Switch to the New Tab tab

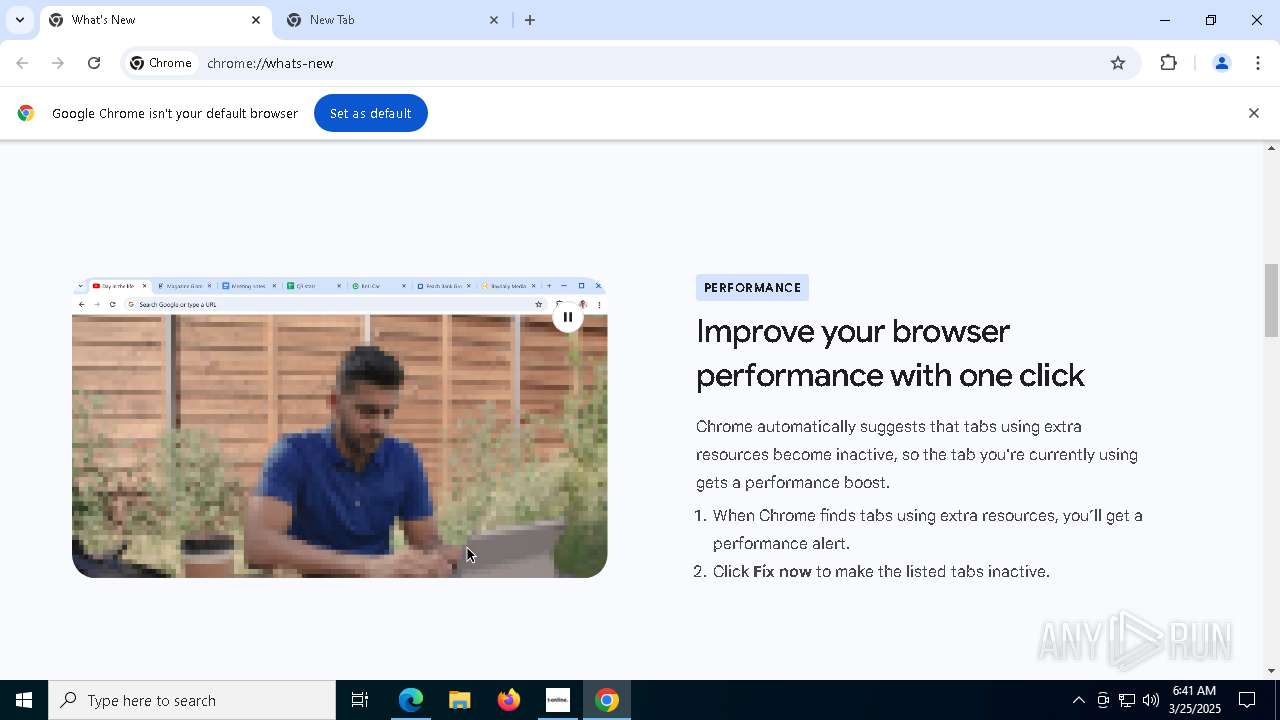(392, 20)
